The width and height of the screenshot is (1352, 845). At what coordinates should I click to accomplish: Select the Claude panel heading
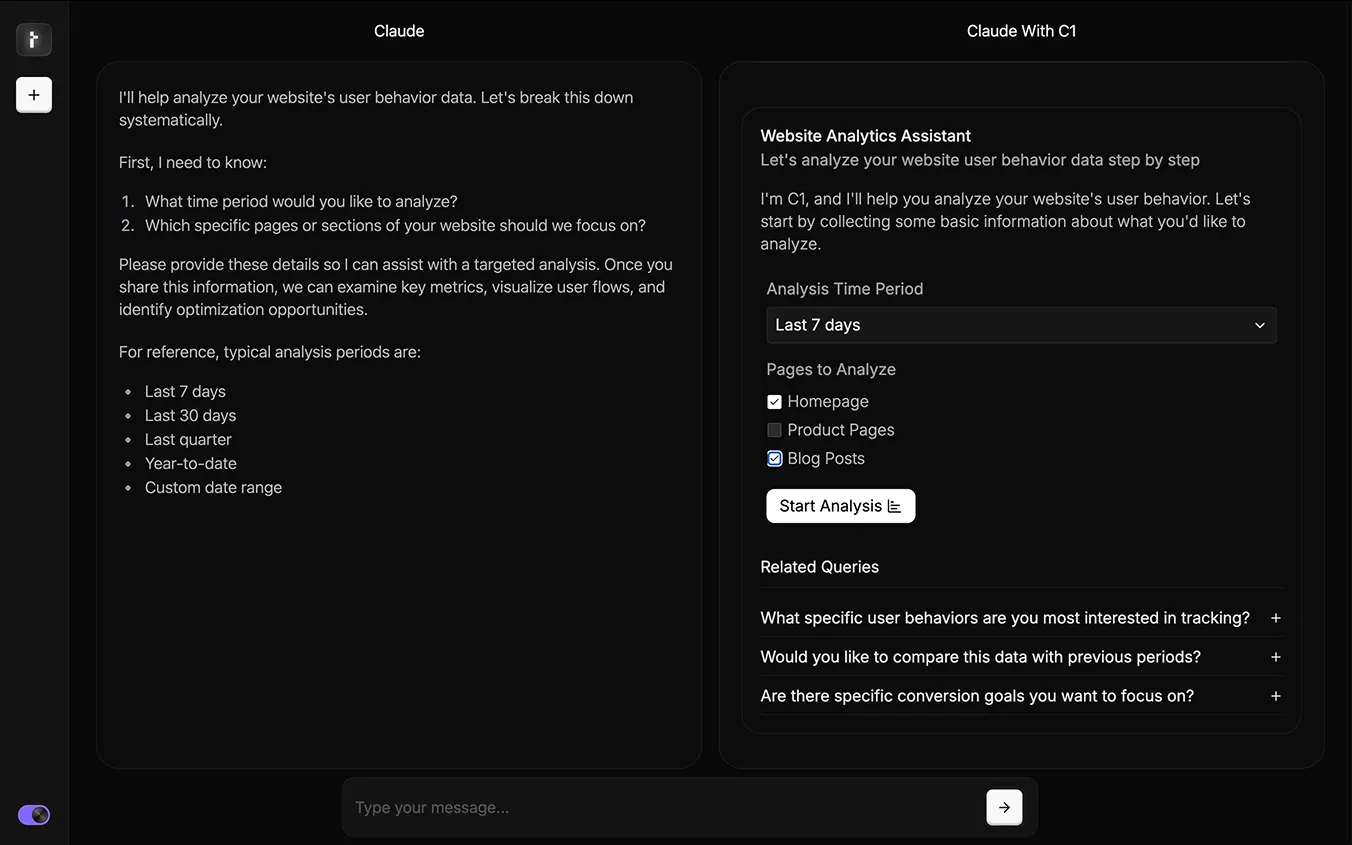tap(398, 30)
